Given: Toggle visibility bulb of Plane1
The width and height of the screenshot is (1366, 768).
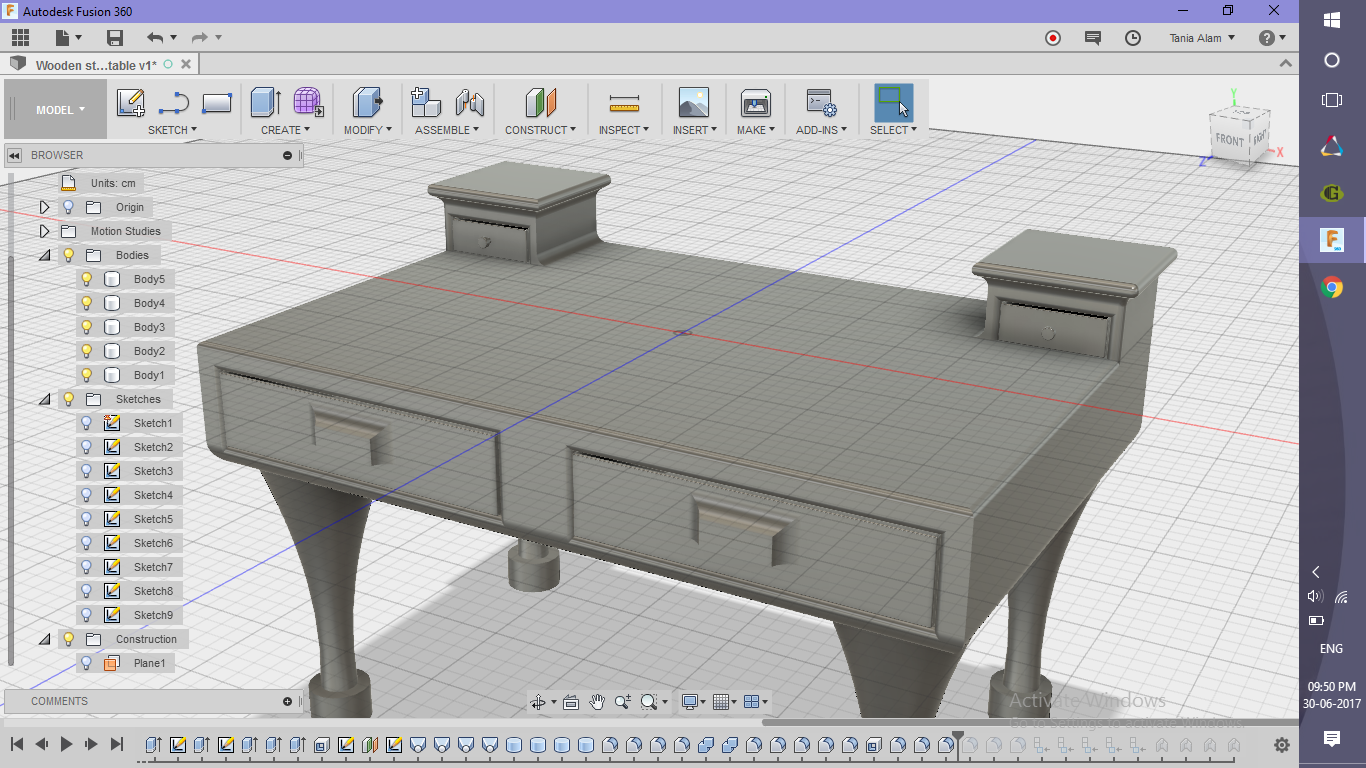Looking at the screenshot, I should coord(86,663).
